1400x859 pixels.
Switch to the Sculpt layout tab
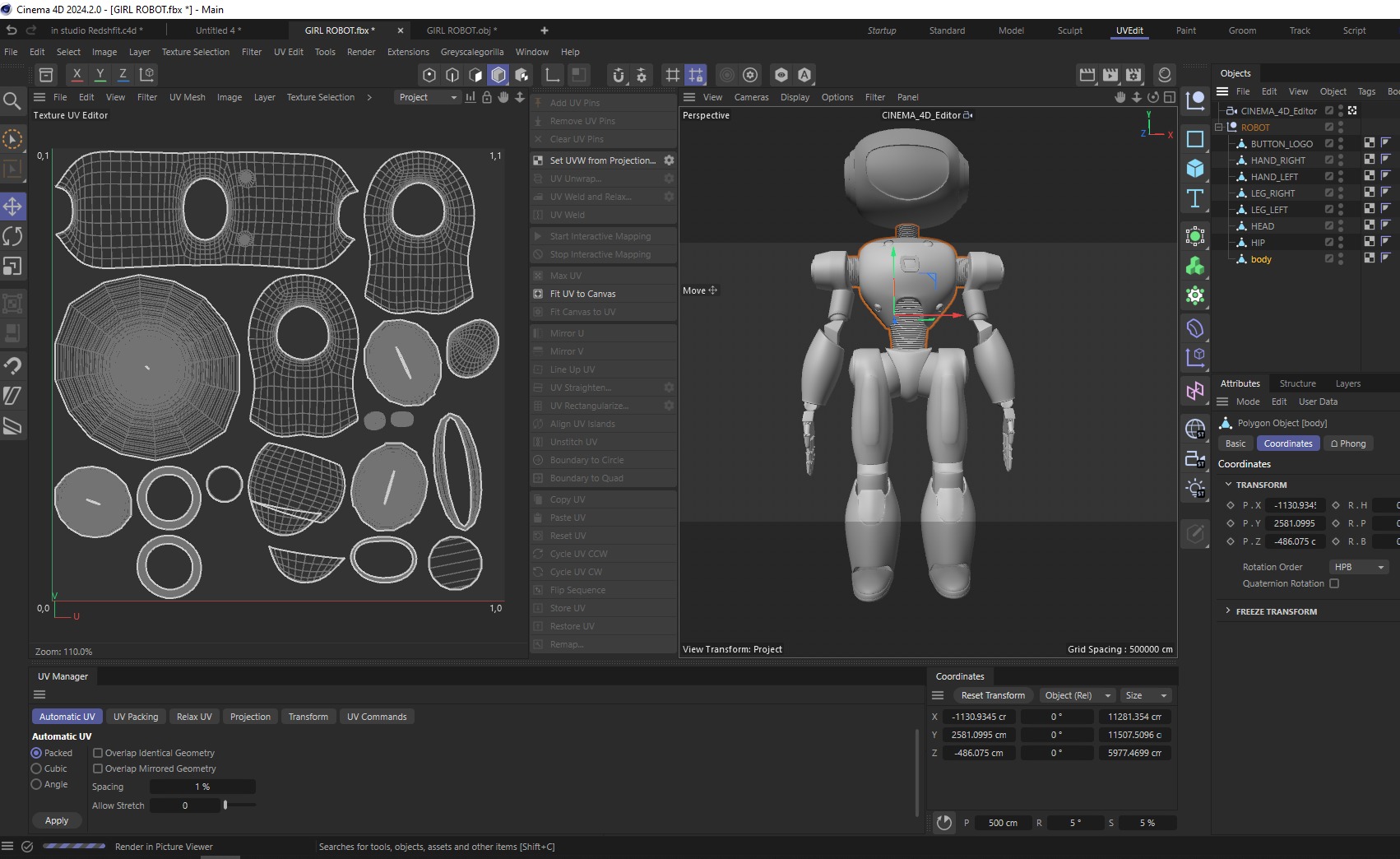pyautogui.click(x=1069, y=30)
